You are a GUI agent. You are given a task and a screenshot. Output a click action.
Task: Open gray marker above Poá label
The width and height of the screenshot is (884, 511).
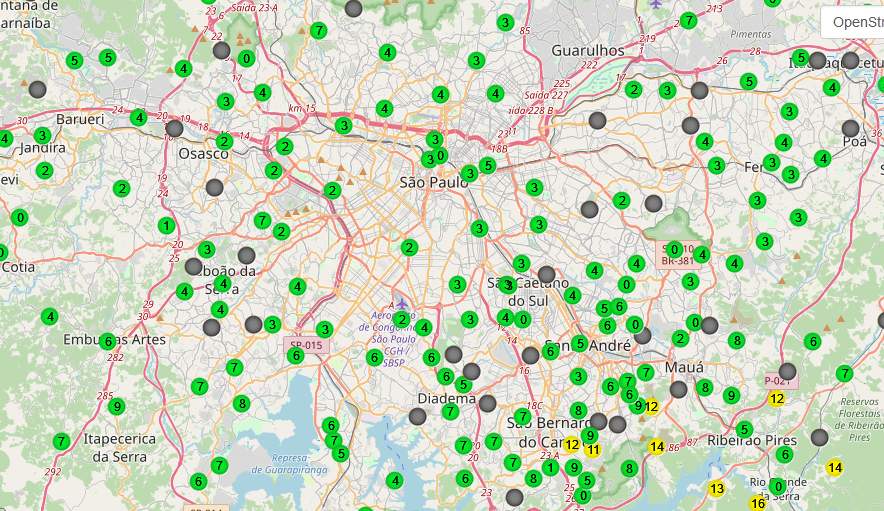click(851, 129)
